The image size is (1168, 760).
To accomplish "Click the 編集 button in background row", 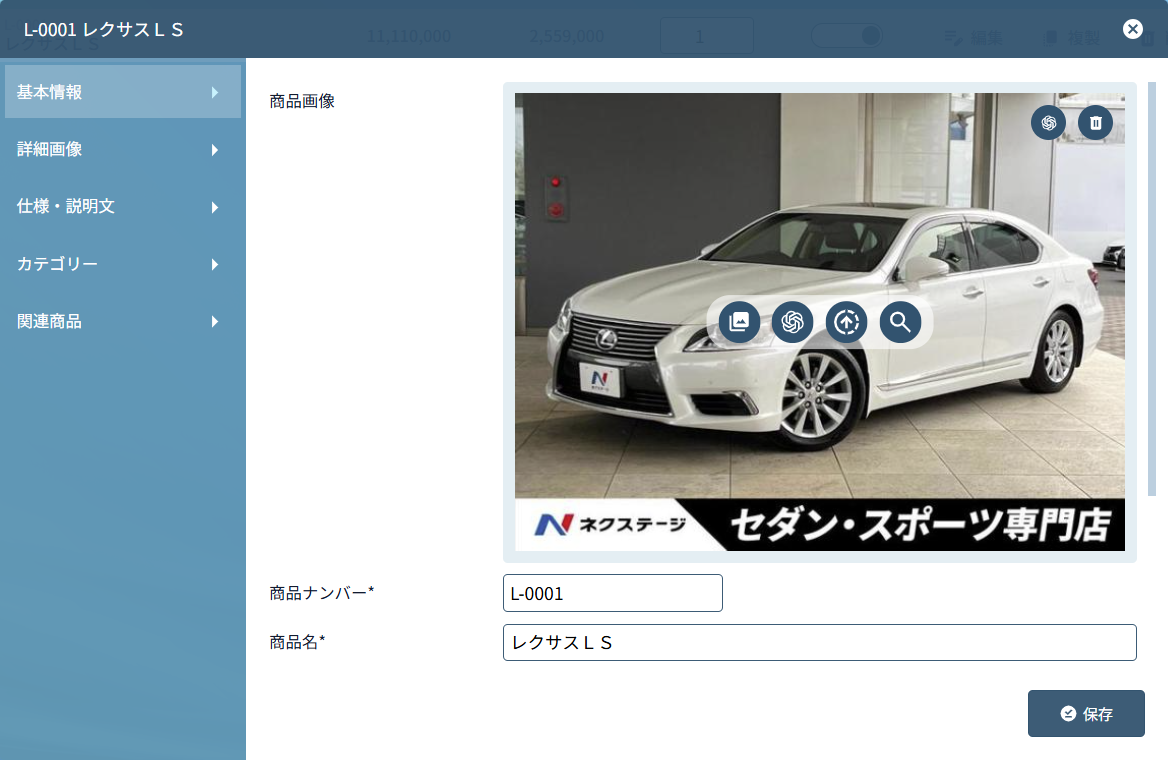I will click(x=974, y=37).
